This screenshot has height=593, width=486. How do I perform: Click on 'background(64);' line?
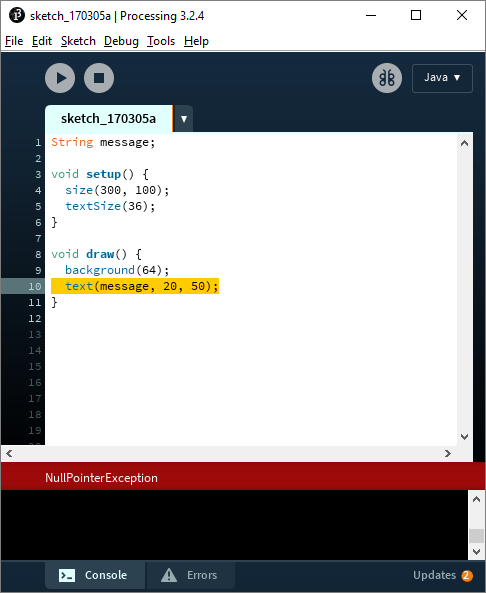point(117,270)
